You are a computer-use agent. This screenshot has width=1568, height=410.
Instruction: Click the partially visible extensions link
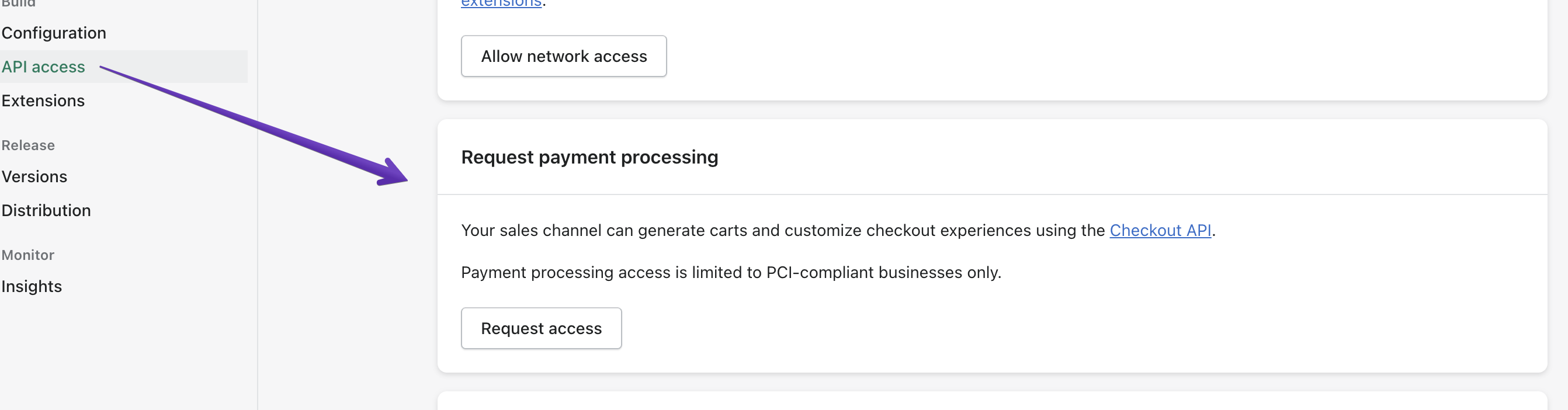point(501,4)
